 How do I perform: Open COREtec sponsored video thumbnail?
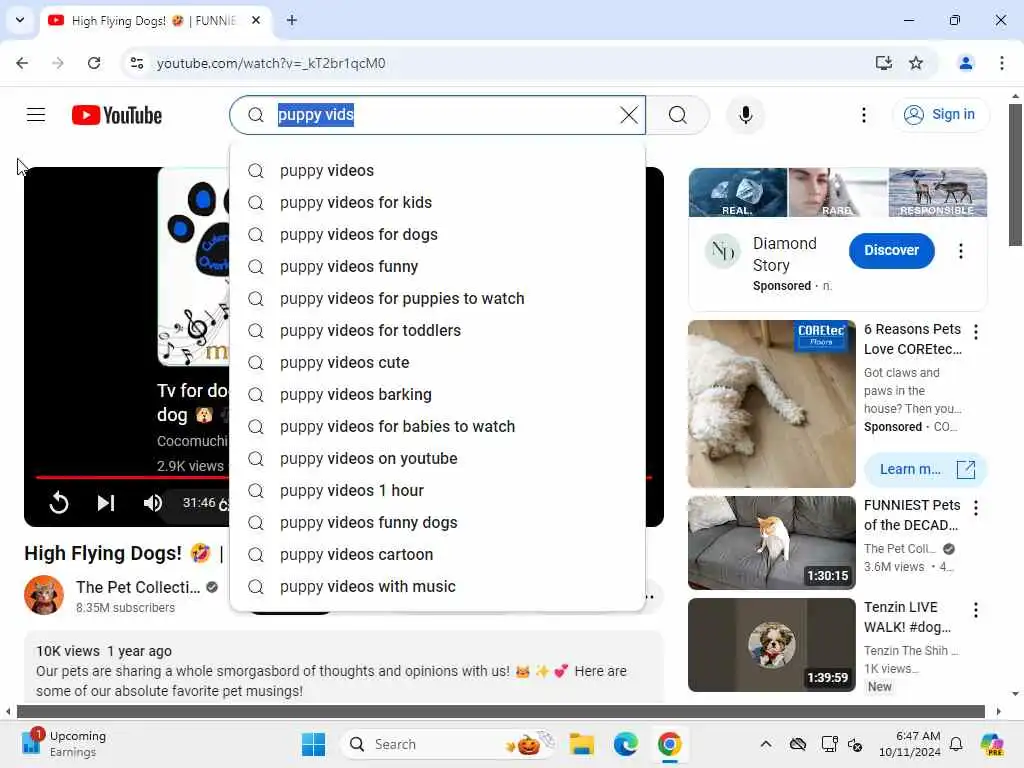(772, 404)
